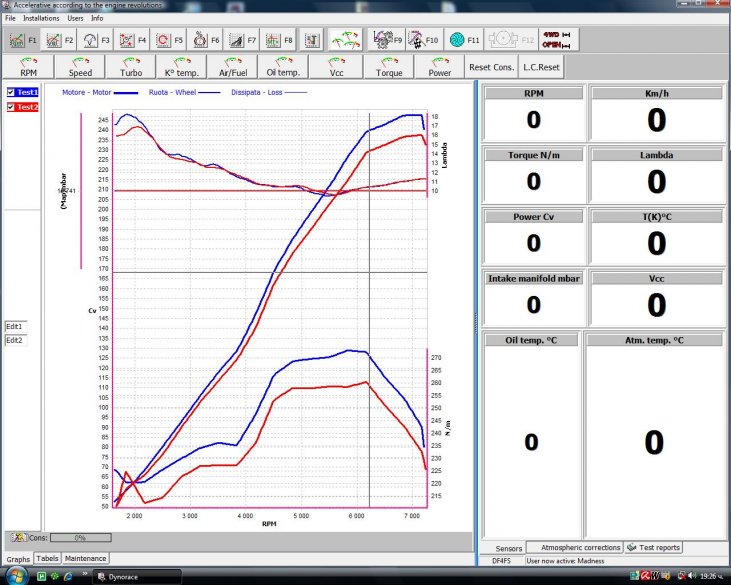Click the Cons progress bar
This screenshot has width=731, height=585.
[81, 538]
